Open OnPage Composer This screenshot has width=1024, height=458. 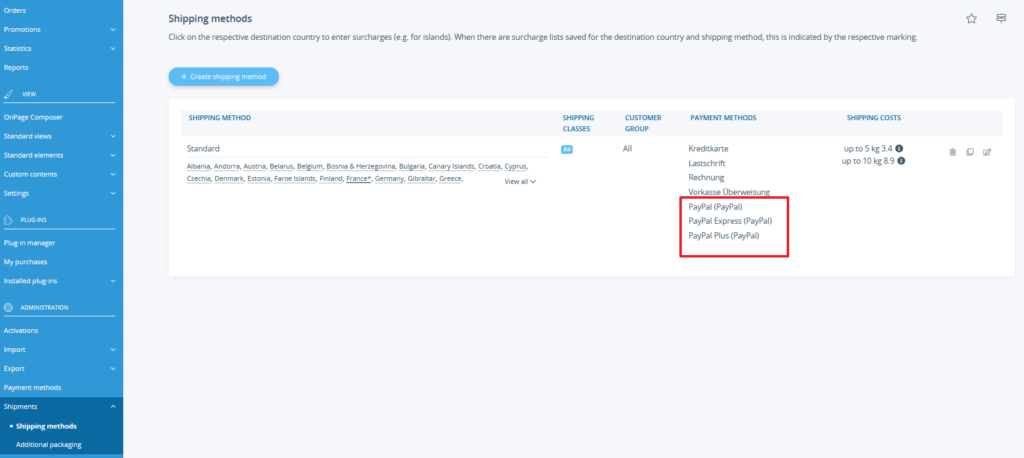33,118
